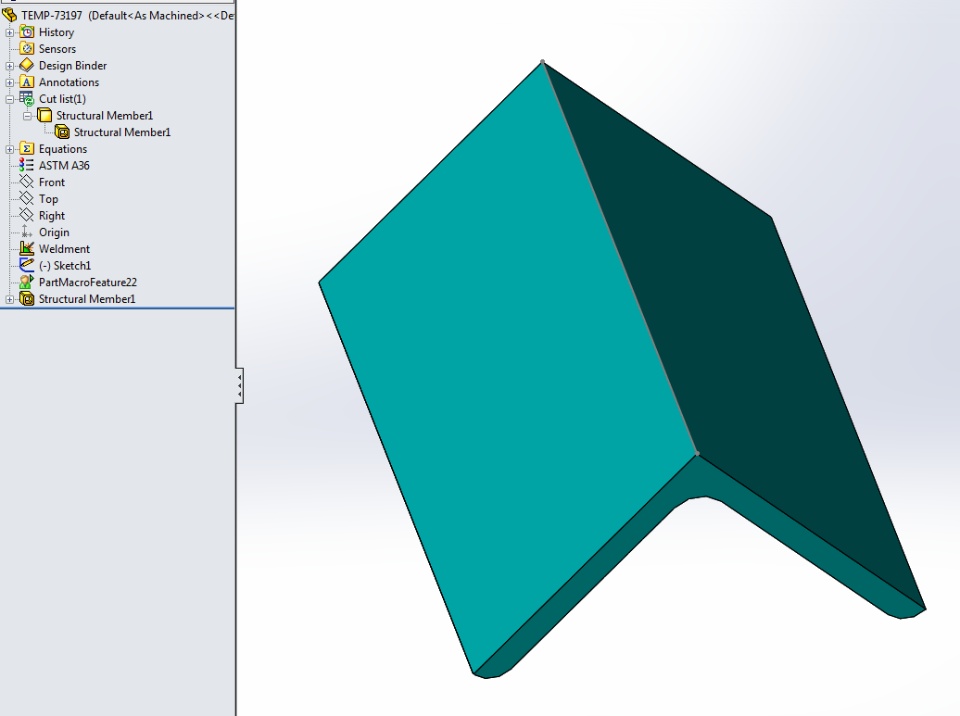Select the History label

(56, 32)
